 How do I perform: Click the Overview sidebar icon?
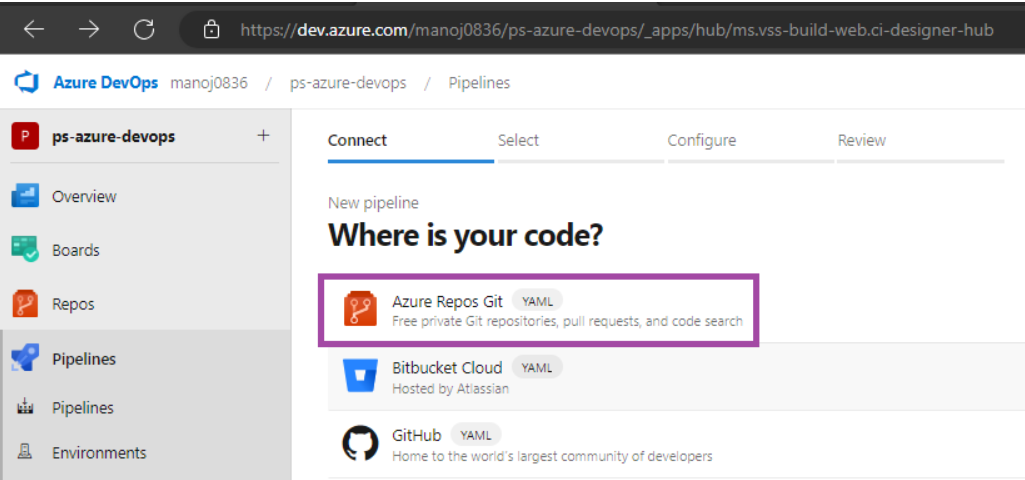click(x=25, y=196)
